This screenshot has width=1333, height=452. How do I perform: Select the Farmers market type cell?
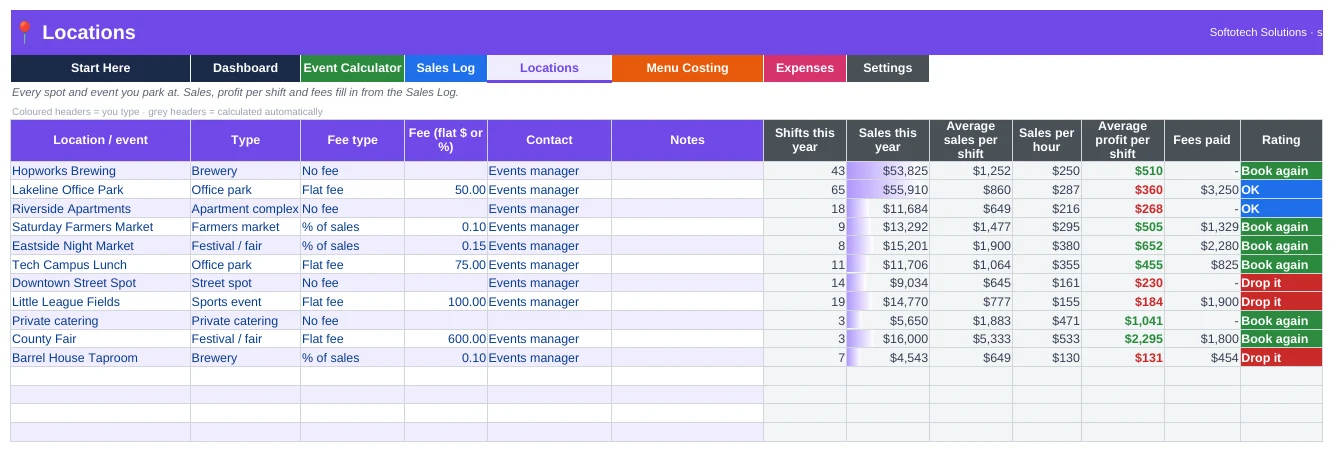[x=245, y=227]
